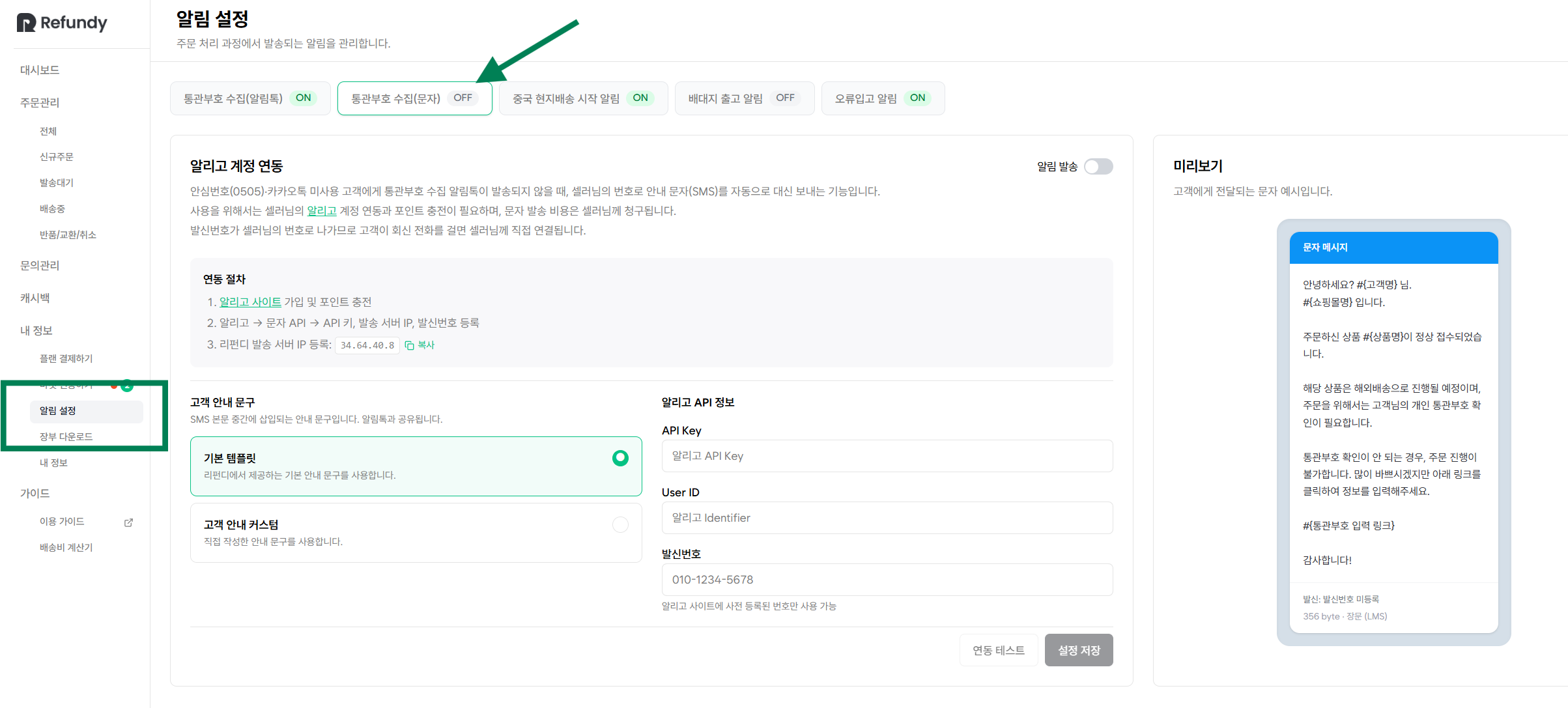Open 대시보드 from the sidebar
This screenshot has width=1568, height=708.
(x=40, y=70)
